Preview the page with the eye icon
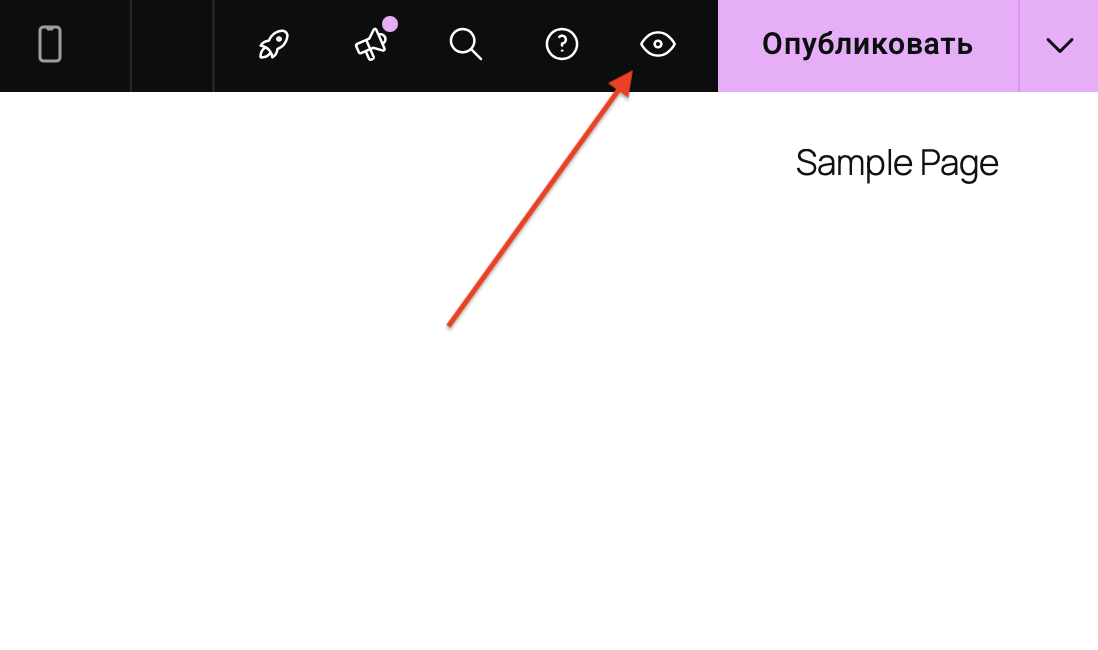 (658, 44)
